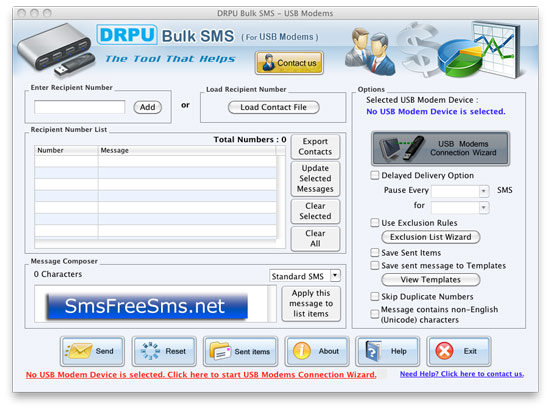Click the Reset spinner icon
This screenshot has width=550, height=410.
pyautogui.click(x=150, y=351)
